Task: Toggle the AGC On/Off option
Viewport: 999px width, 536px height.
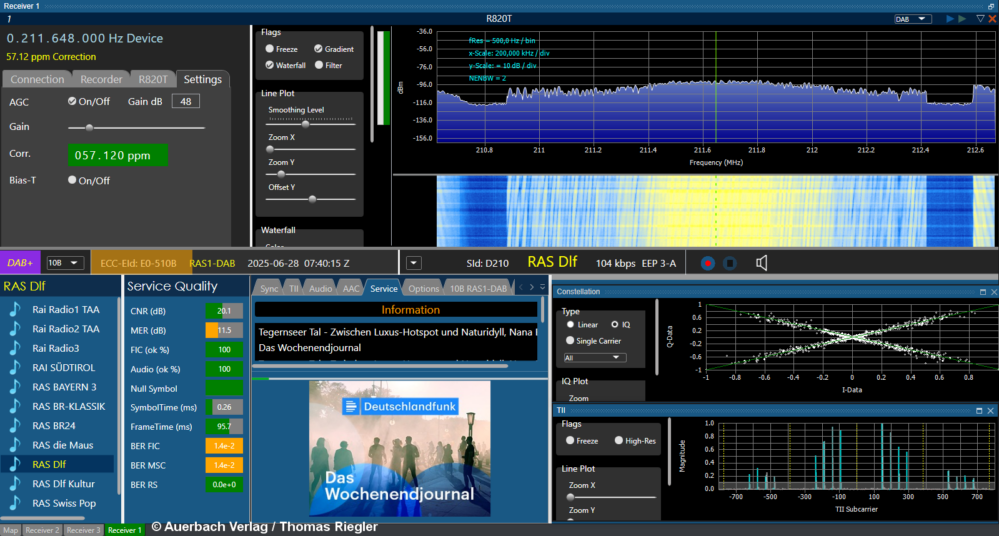Action: point(72,101)
